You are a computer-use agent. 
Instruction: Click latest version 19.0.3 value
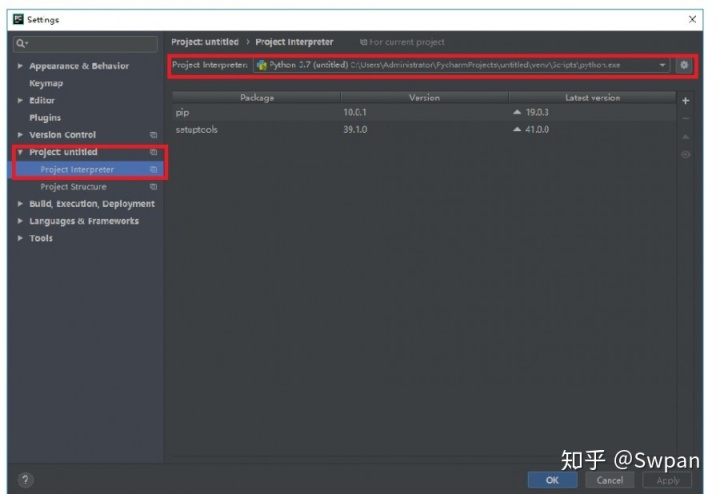(537, 112)
